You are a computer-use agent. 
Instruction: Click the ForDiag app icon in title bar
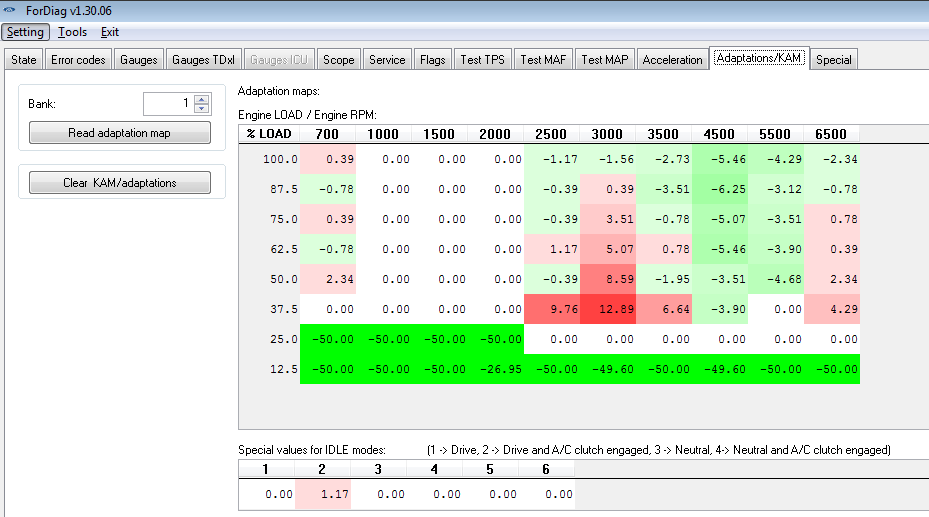(11, 10)
